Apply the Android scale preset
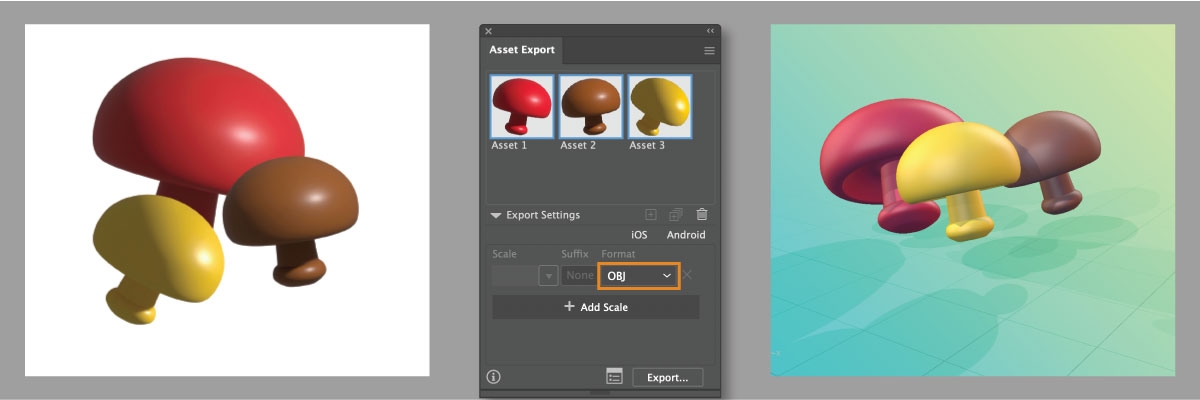This screenshot has width=1200, height=400. (x=686, y=235)
